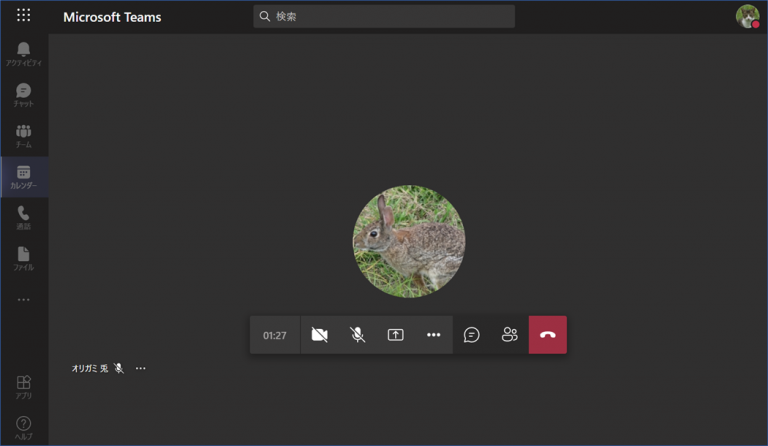This screenshot has width=768, height=446.
Task: Toggle the camera on in call bar
Action: [319, 335]
